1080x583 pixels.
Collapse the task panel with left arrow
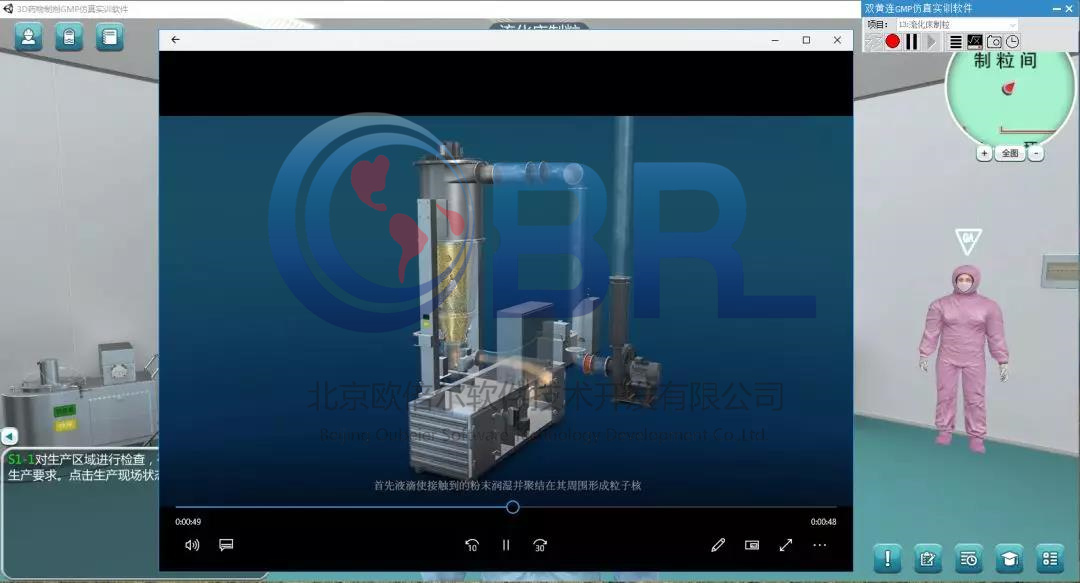point(9,436)
